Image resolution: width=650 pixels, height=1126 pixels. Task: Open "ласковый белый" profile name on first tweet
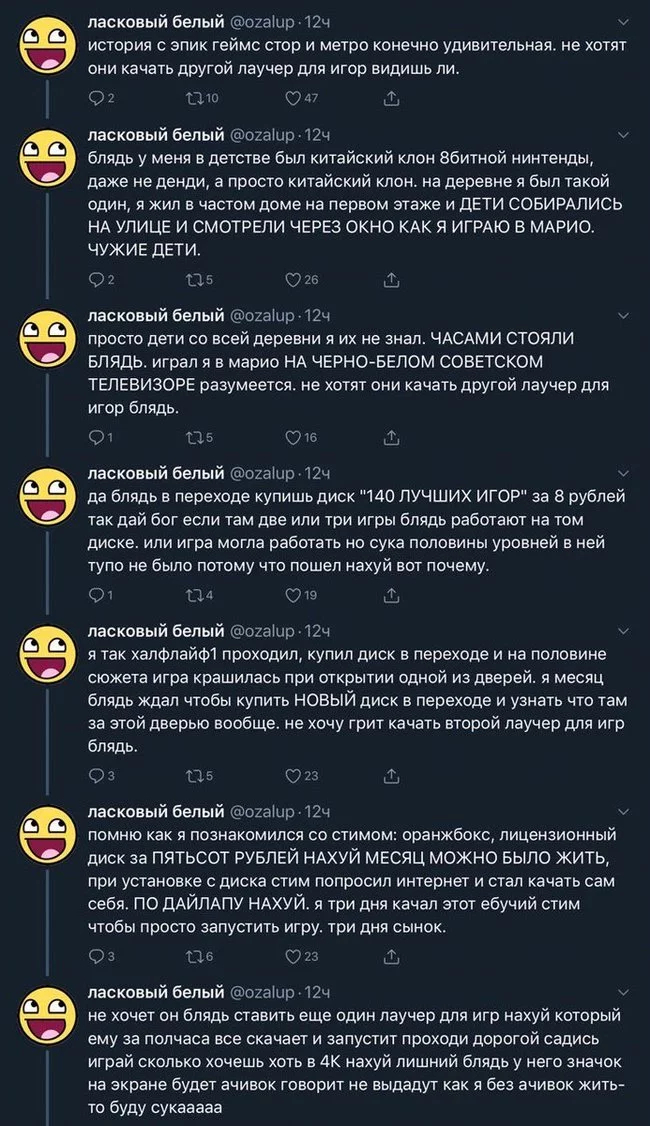(155, 21)
